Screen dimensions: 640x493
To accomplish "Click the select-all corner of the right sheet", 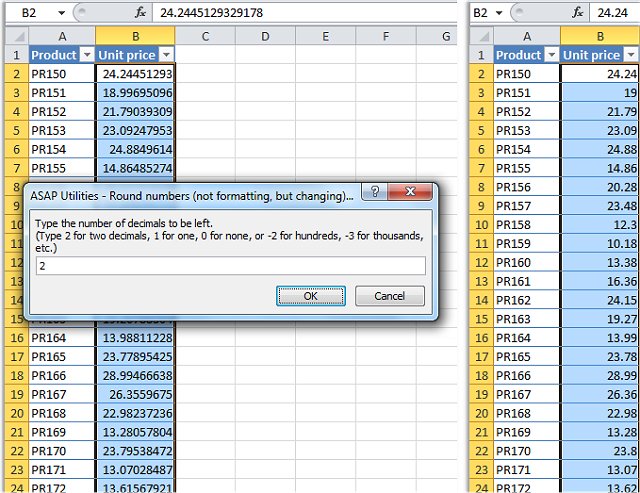I will pos(482,36).
